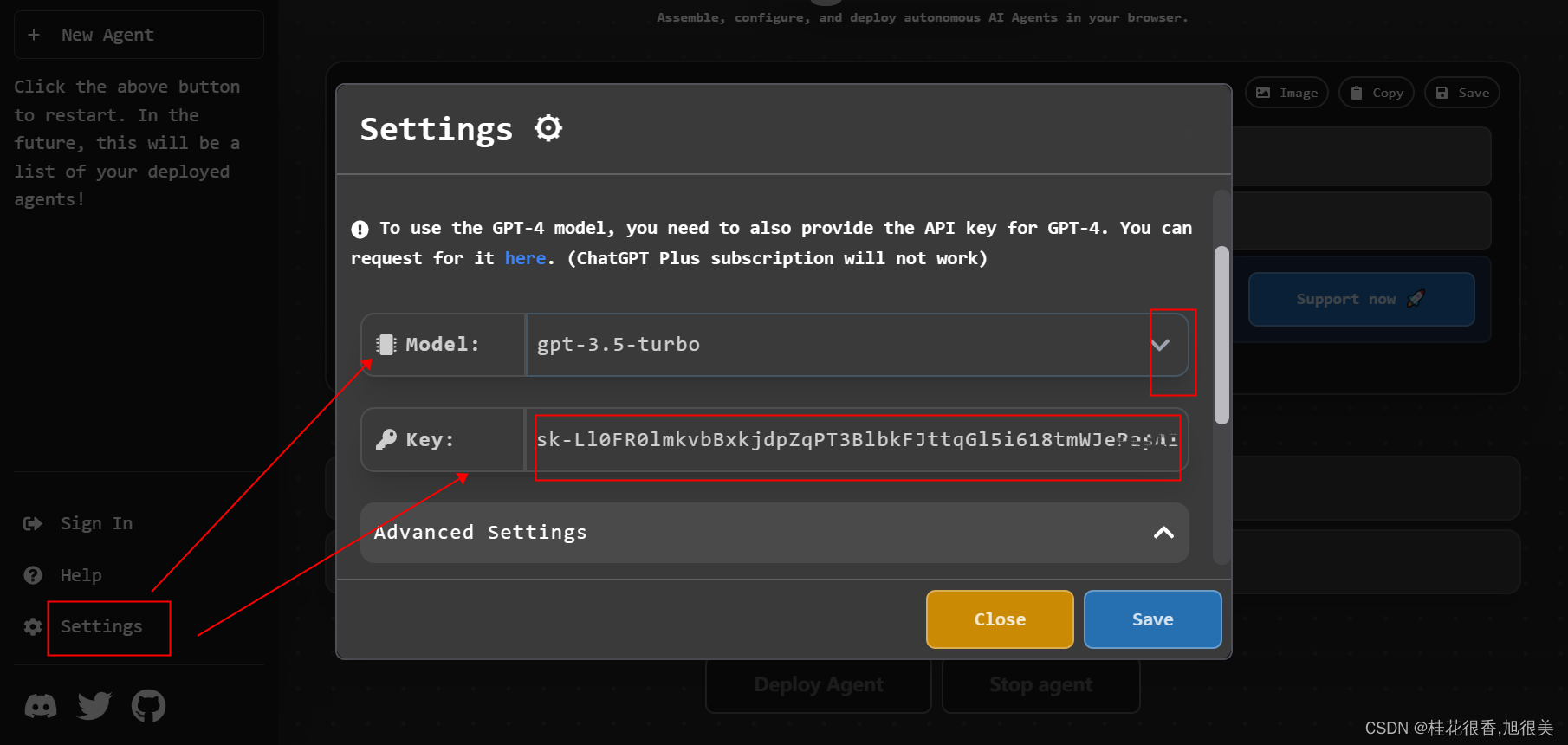
Task: Open the Model dropdown gpt-3.5-turbo
Action: tap(857, 345)
